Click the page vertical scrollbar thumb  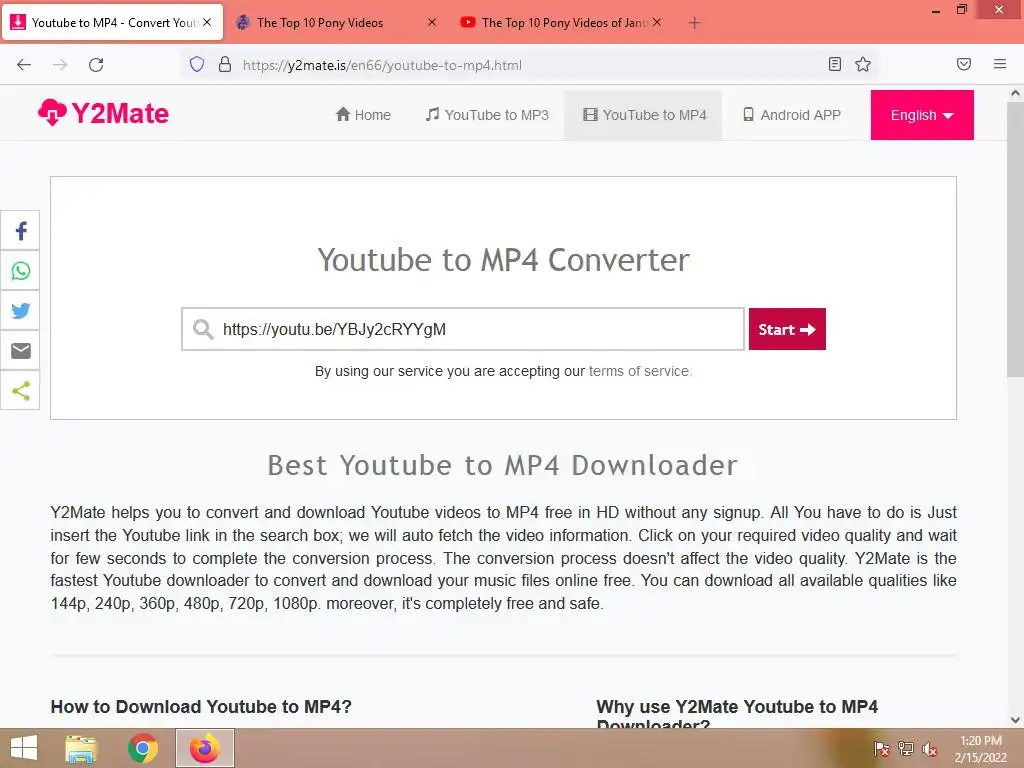click(1015, 238)
